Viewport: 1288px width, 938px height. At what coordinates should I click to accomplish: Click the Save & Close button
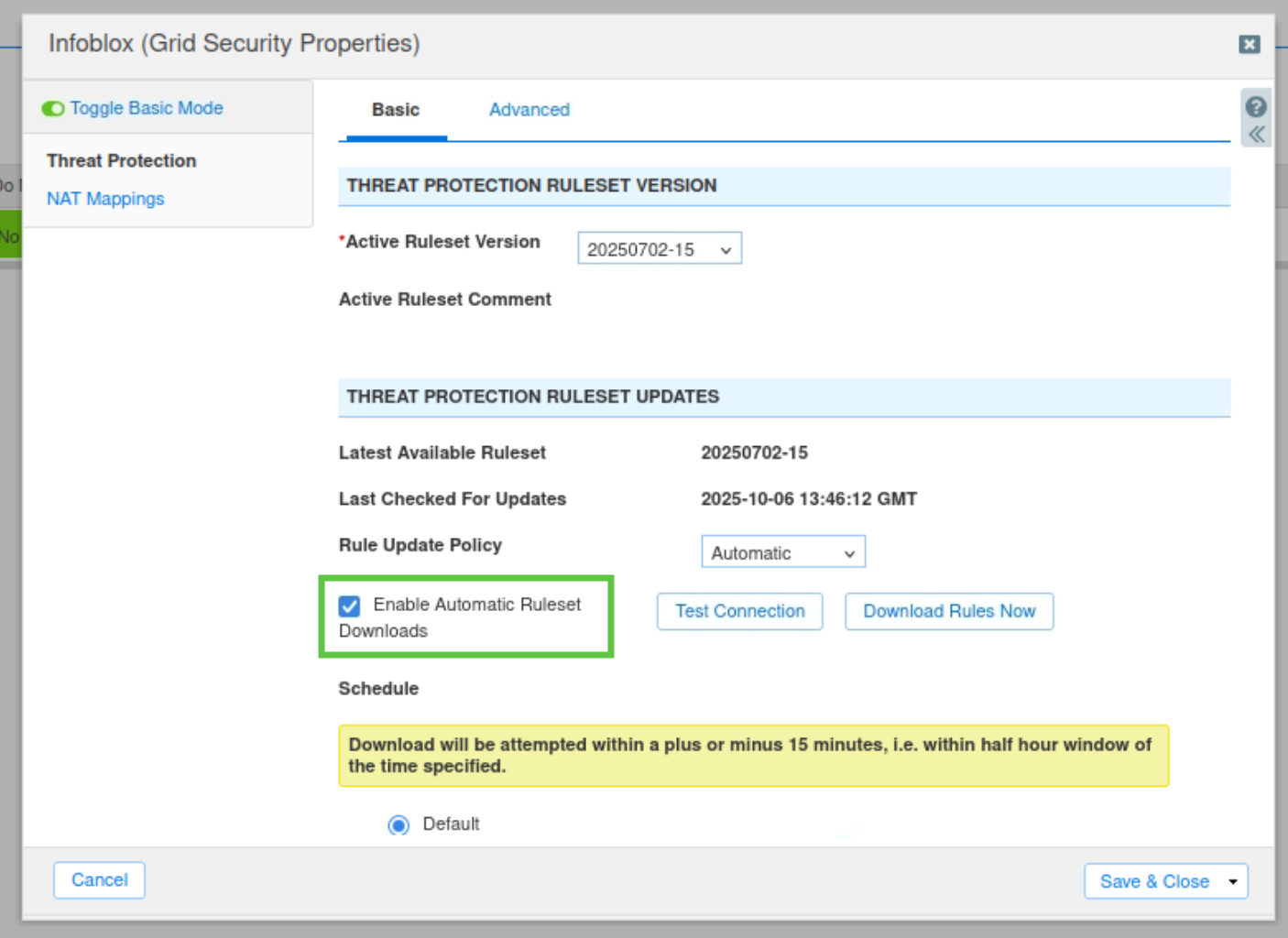point(1153,881)
